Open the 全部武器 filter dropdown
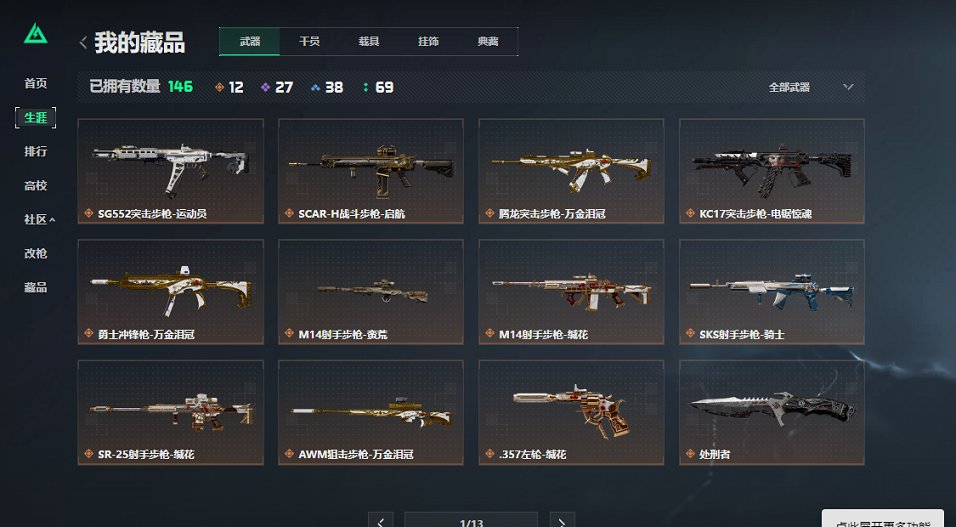The height and width of the screenshot is (527, 956). click(x=811, y=87)
